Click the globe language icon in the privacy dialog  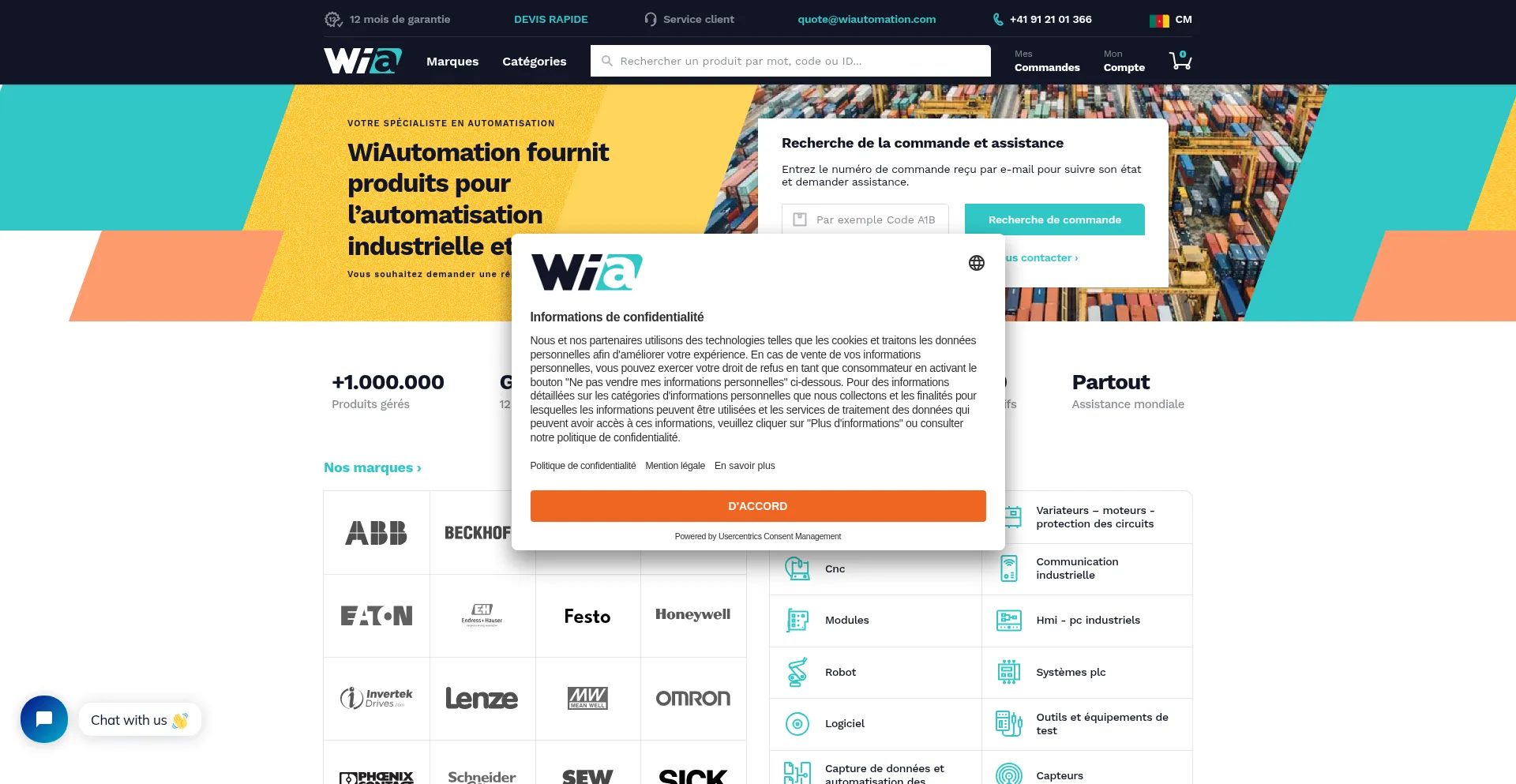[x=977, y=263]
